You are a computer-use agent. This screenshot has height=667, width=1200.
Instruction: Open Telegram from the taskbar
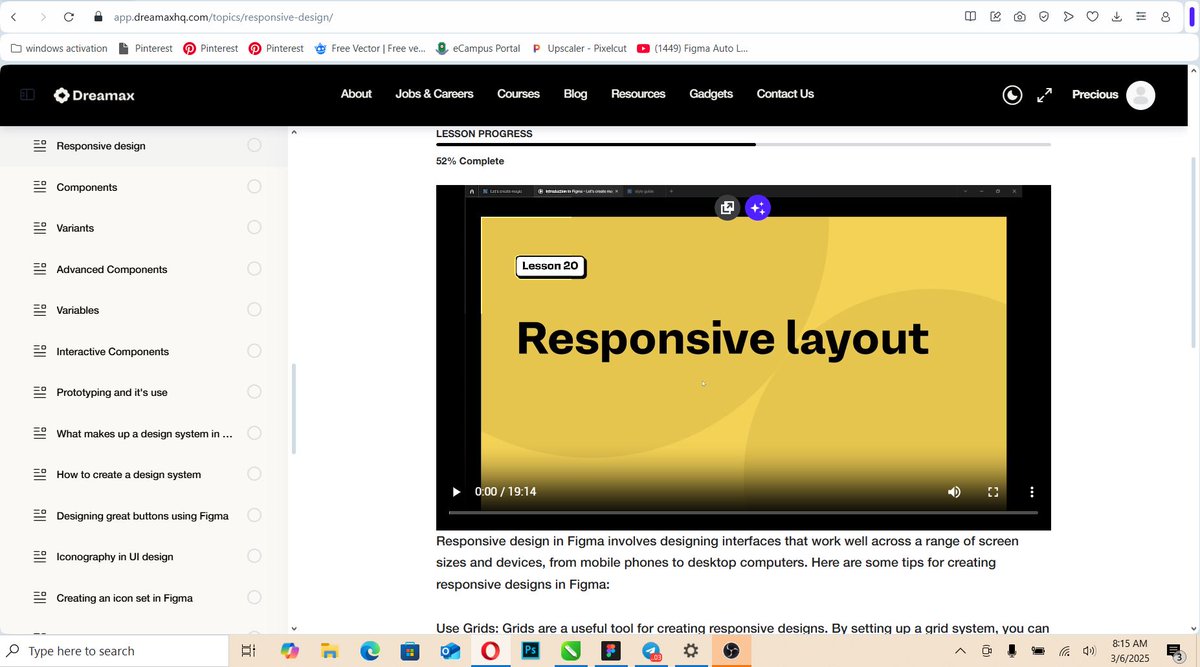651,650
